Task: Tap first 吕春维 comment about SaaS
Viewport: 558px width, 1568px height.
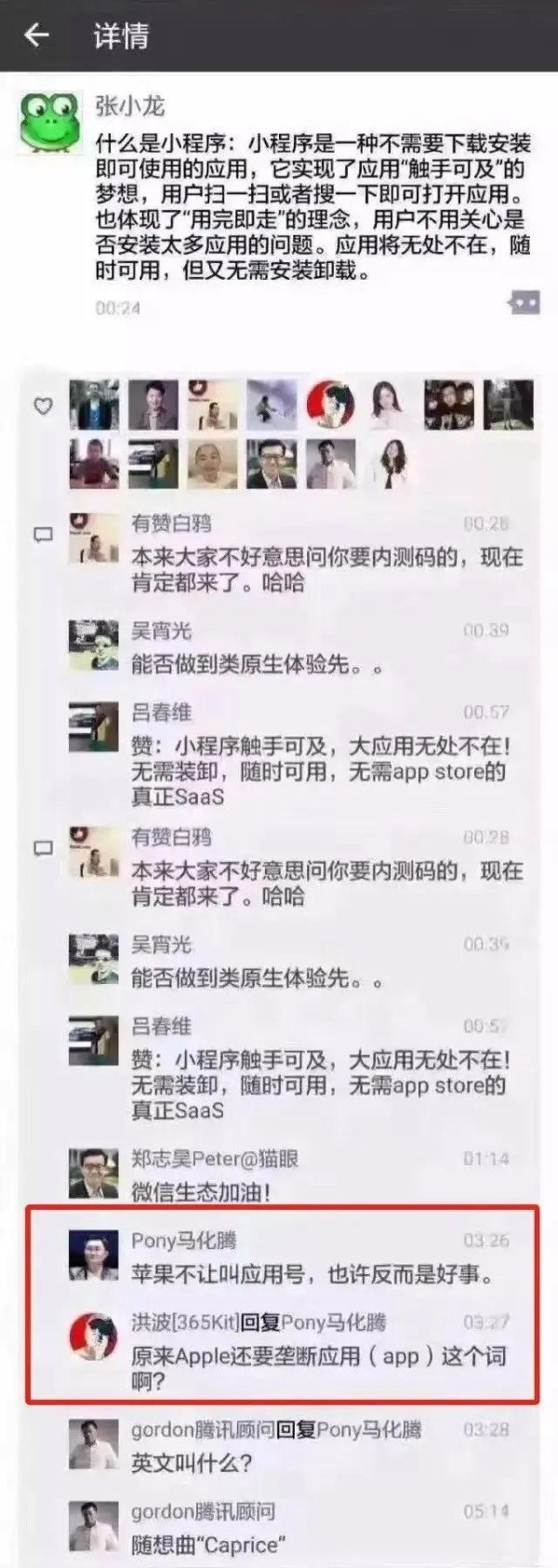Action: (x=321, y=771)
